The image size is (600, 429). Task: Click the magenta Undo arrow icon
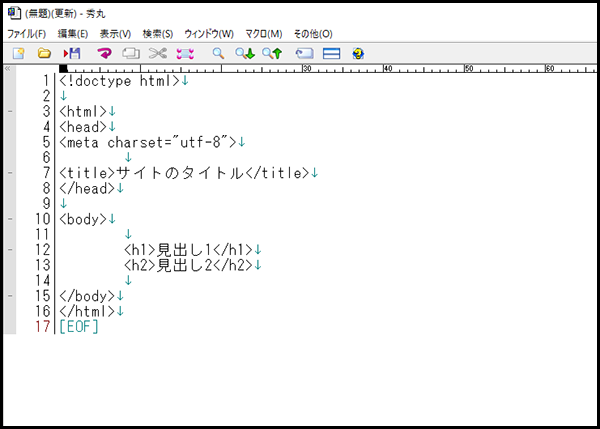(104, 53)
